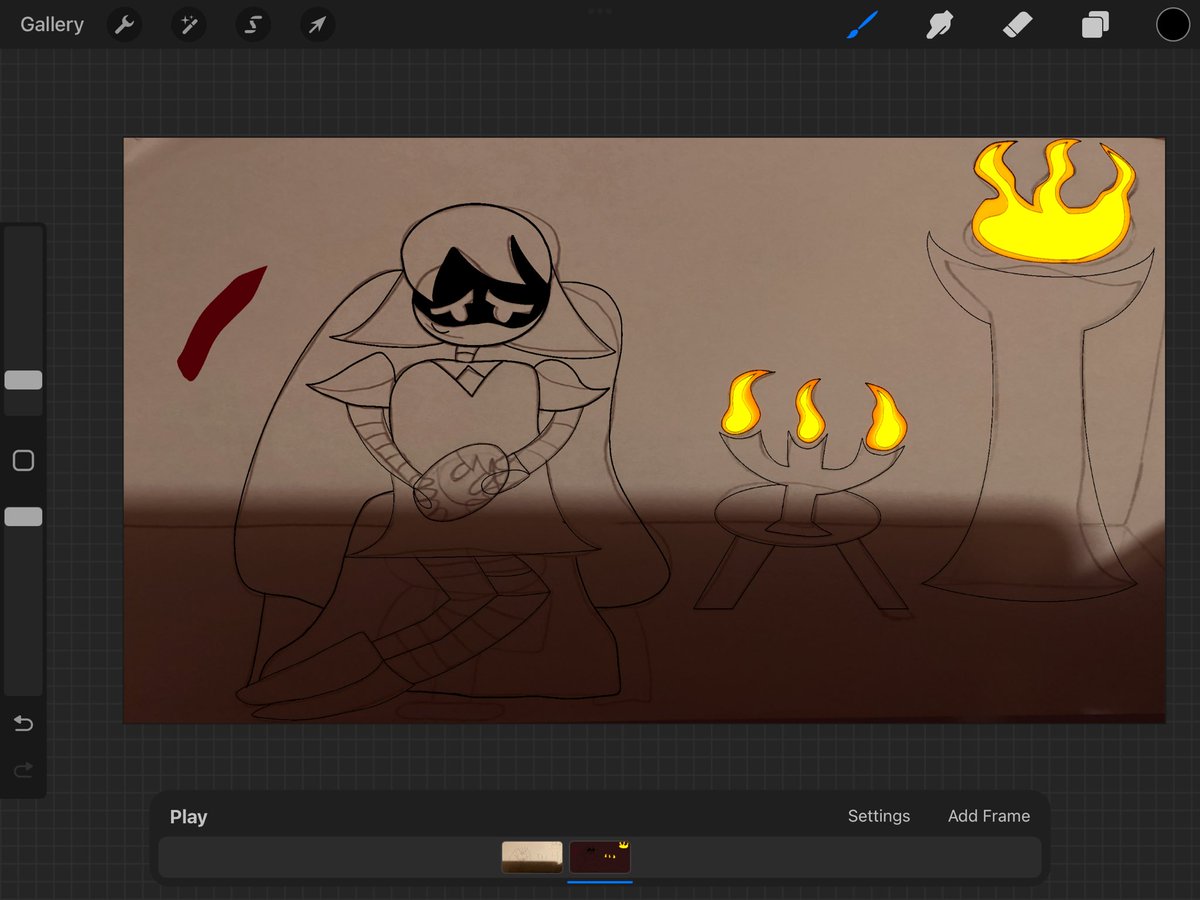Viewport: 1200px width, 900px height.
Task: Open animation Settings
Action: click(879, 816)
